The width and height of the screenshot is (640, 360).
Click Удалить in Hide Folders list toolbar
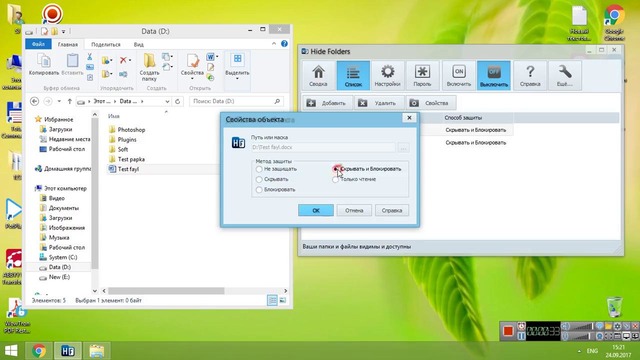[x=378, y=103]
